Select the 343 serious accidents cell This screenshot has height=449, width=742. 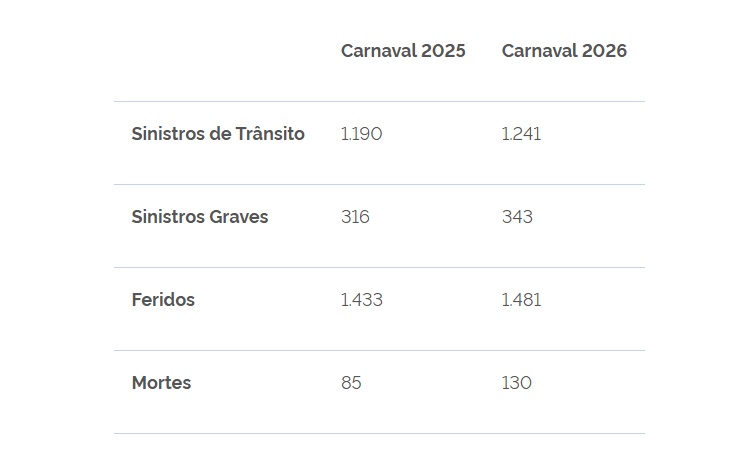[517, 217]
